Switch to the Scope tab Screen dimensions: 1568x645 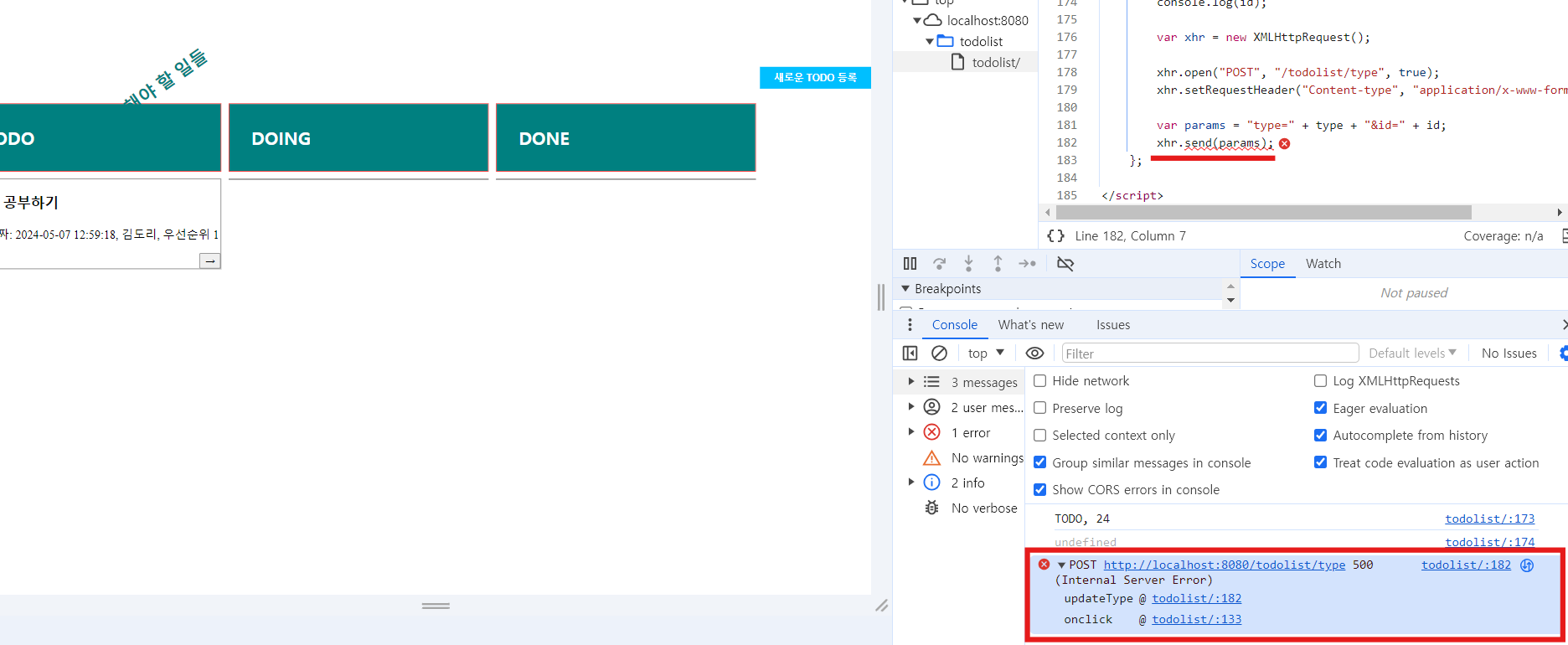[1267, 264]
